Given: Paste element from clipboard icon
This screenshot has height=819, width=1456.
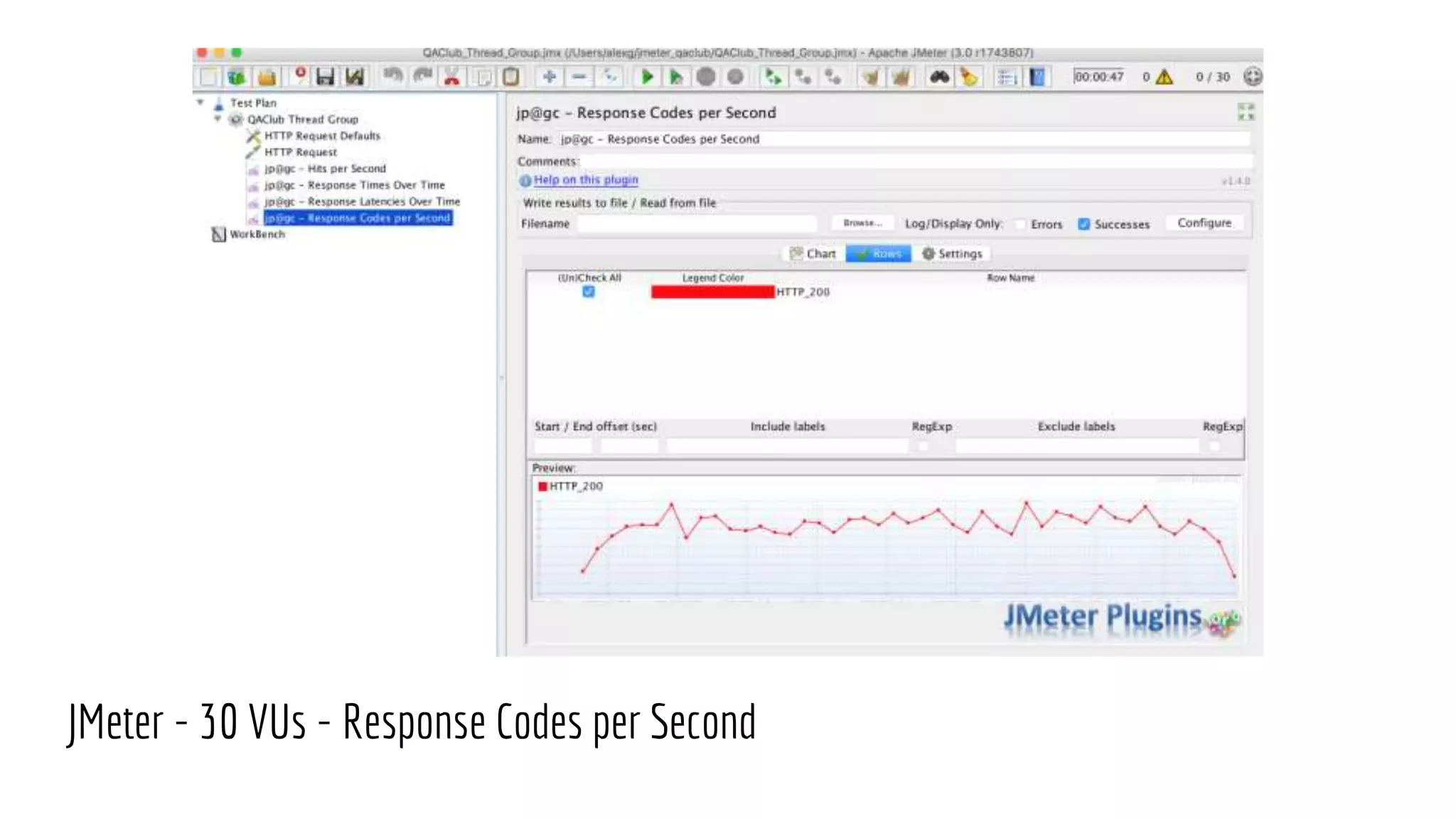Looking at the screenshot, I should tap(511, 77).
